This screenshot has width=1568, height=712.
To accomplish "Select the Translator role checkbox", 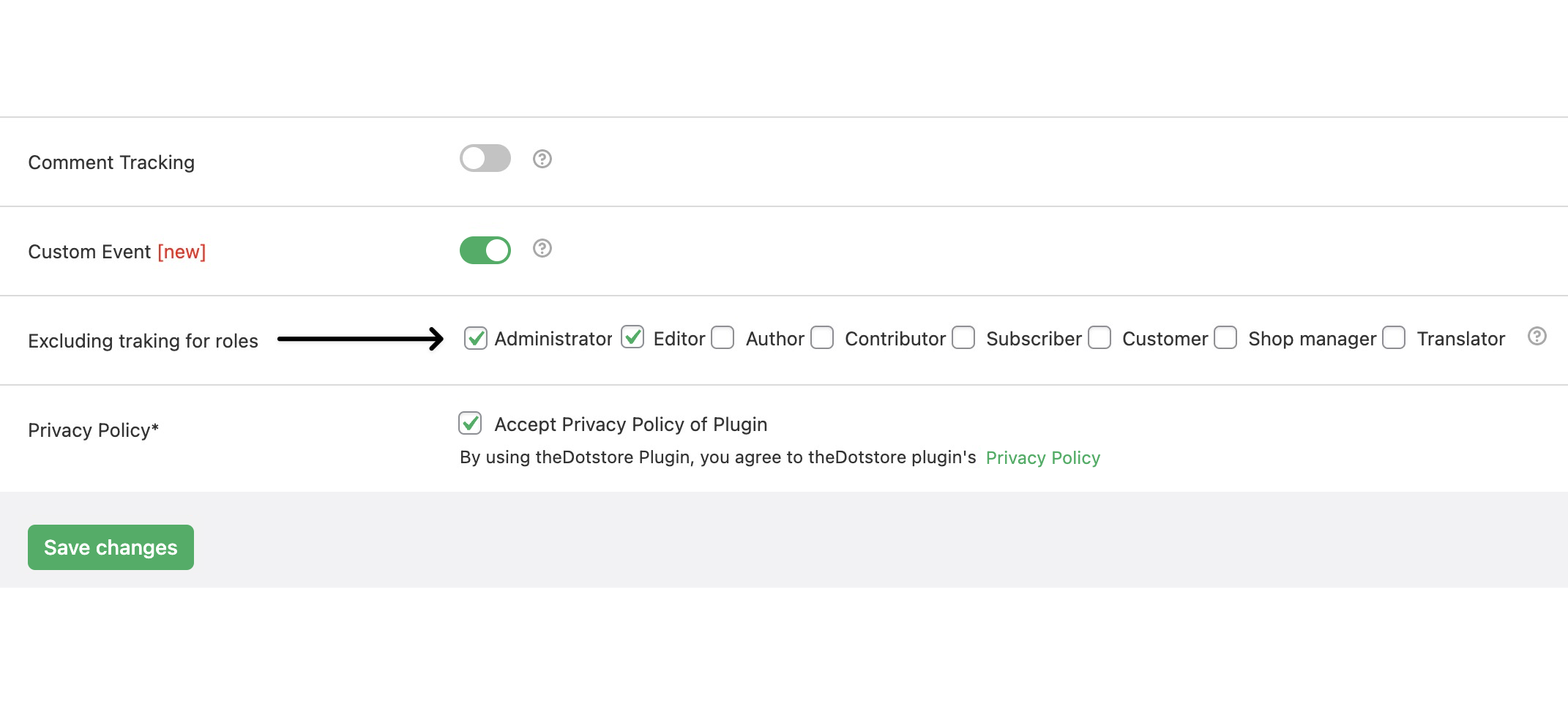I will 1394,337.
